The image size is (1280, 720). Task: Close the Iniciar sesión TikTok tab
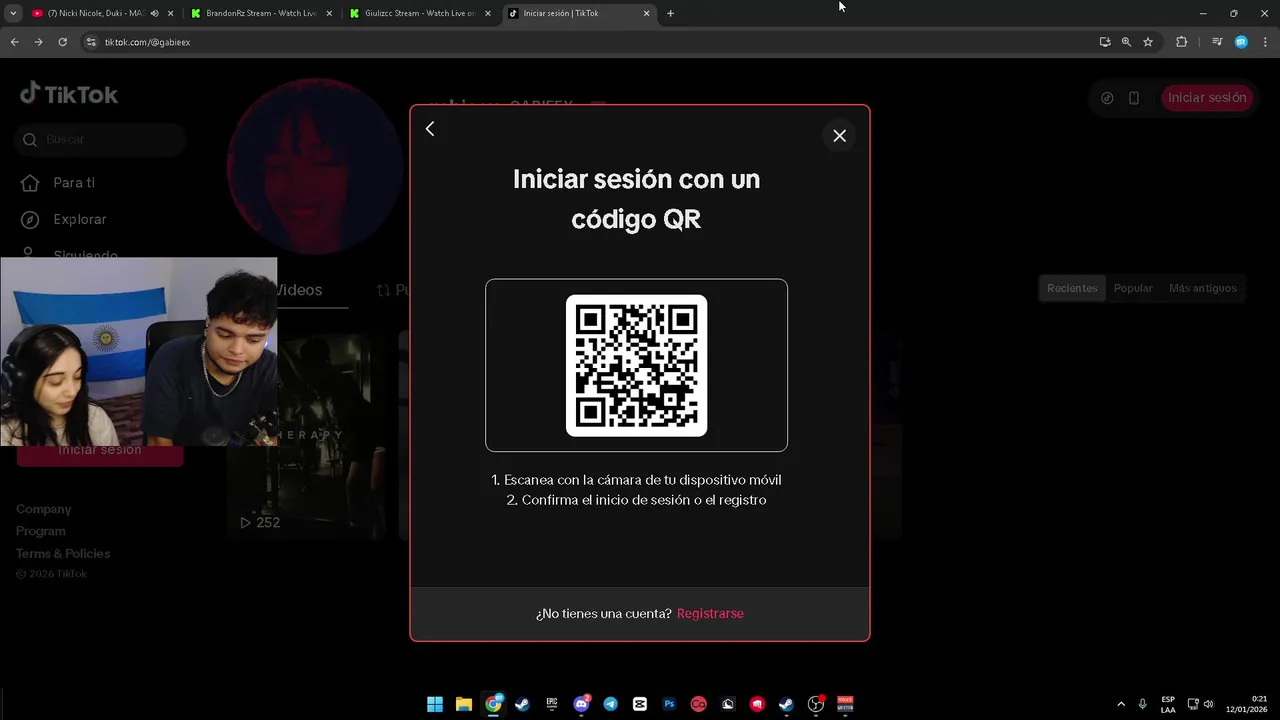pos(647,13)
